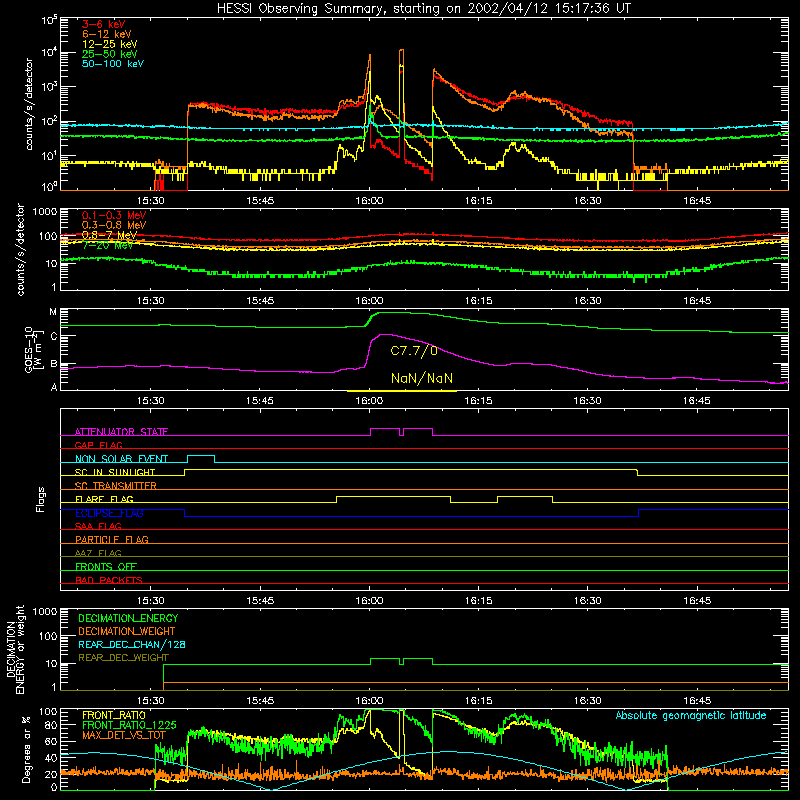Click the 0.1-0.3 MeV legend label

114,215
